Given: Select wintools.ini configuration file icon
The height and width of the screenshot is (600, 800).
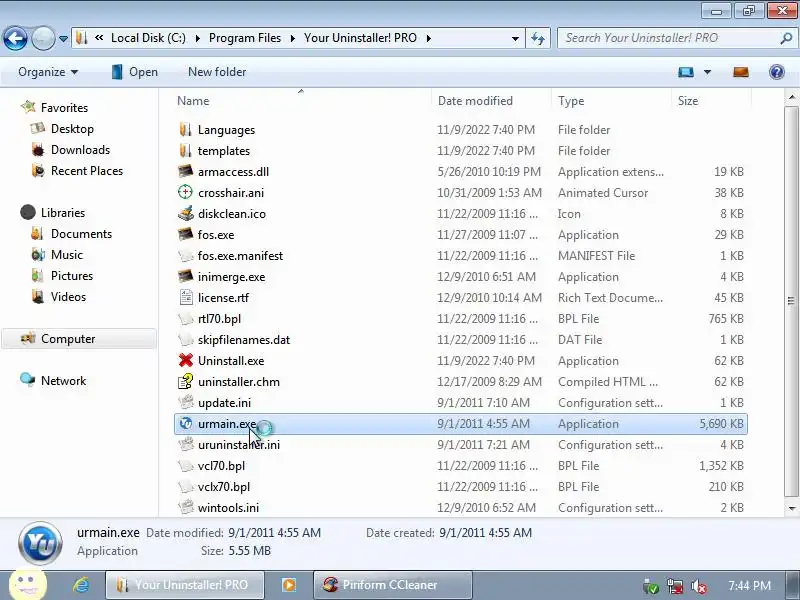Looking at the screenshot, I should tap(185, 508).
